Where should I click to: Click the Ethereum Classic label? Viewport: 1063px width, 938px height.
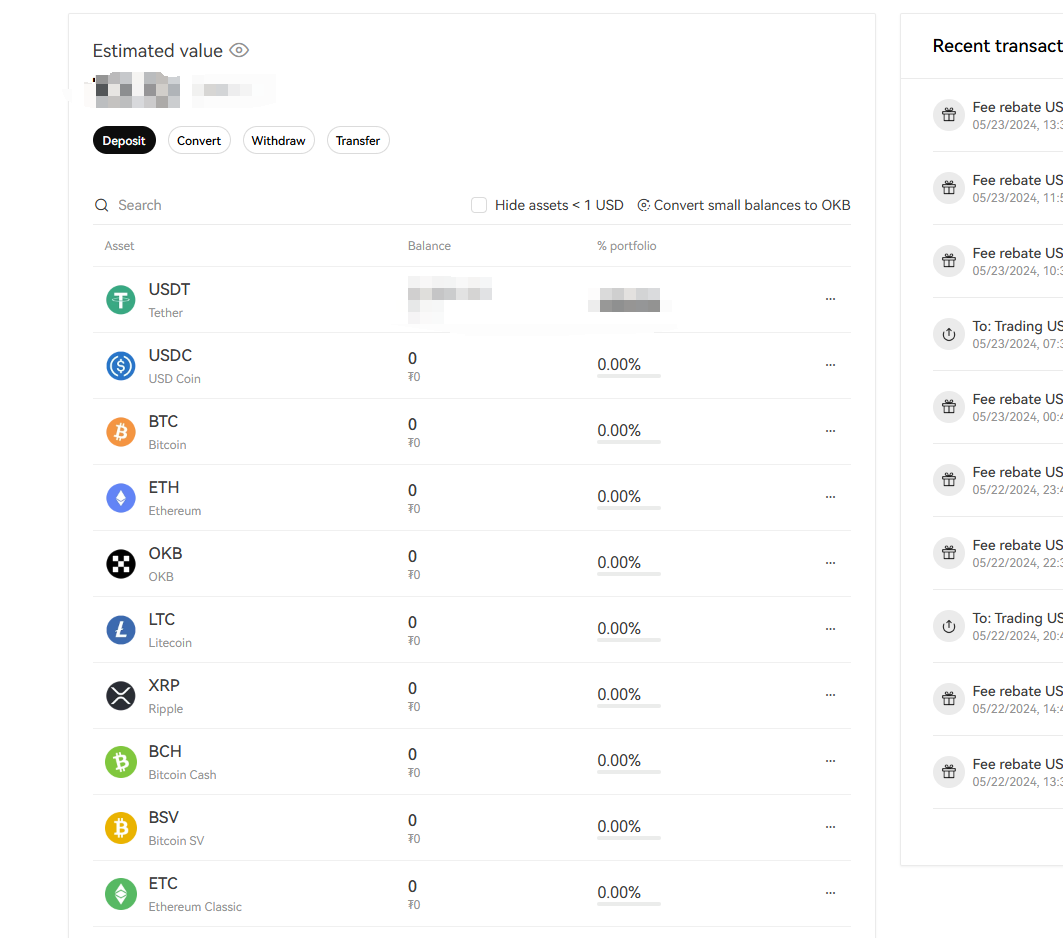195,907
